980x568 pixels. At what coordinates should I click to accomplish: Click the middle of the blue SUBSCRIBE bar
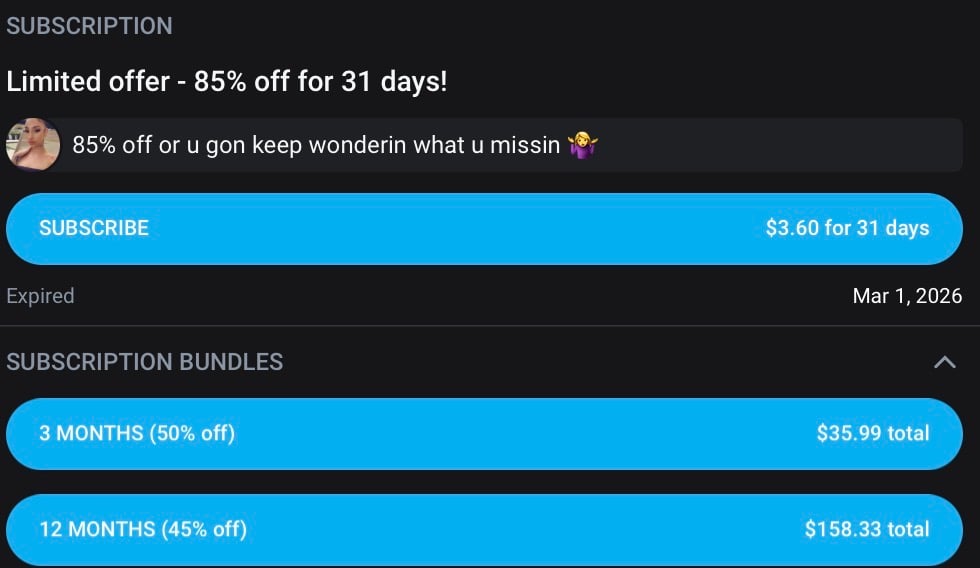pyautogui.click(x=484, y=228)
